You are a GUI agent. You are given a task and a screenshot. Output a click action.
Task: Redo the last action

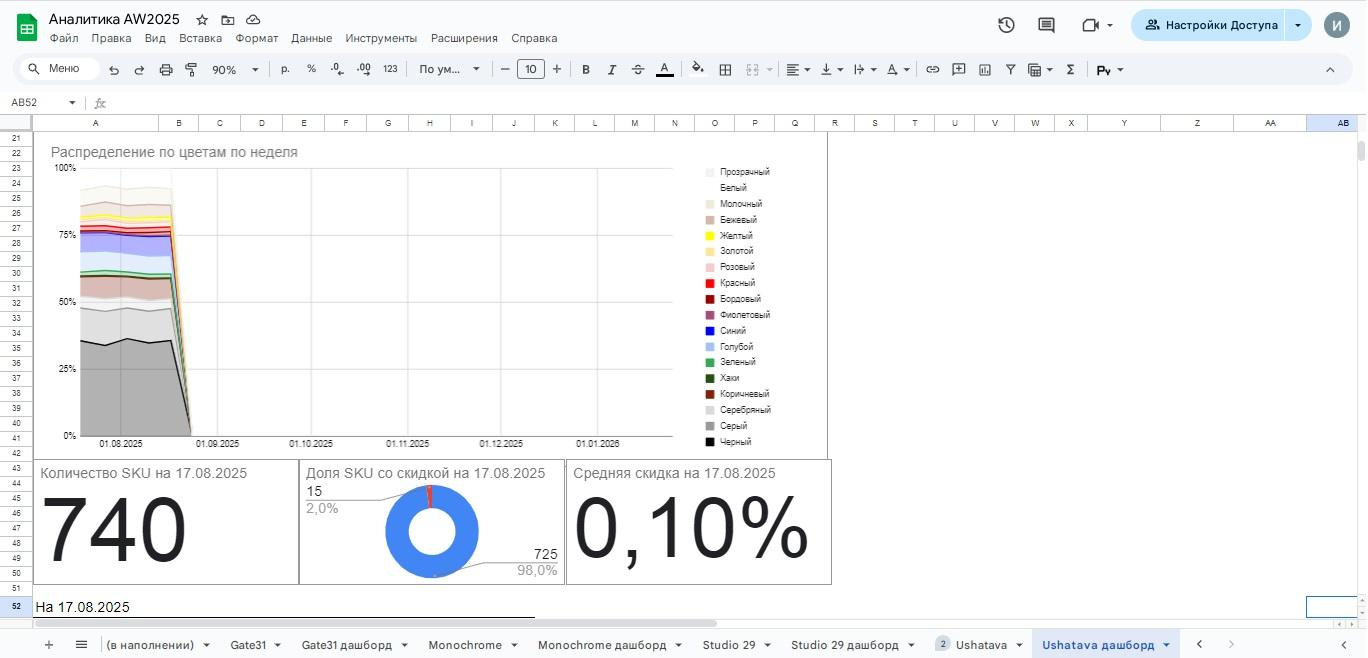[139, 69]
